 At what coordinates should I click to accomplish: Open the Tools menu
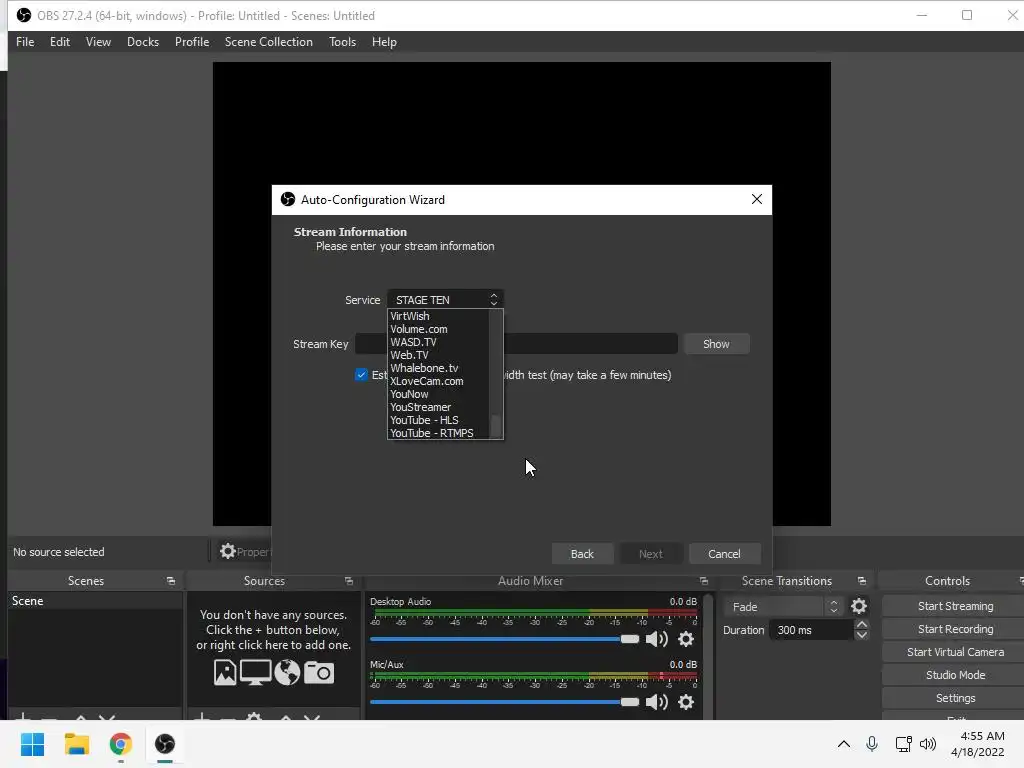[x=342, y=42]
